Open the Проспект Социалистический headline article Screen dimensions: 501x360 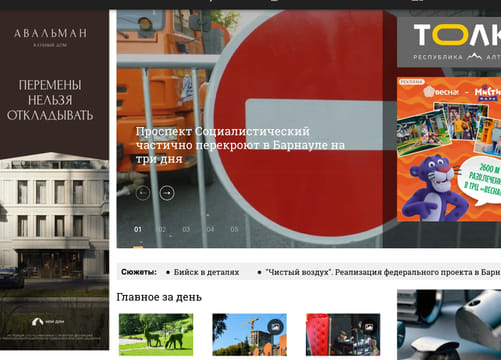click(x=240, y=145)
